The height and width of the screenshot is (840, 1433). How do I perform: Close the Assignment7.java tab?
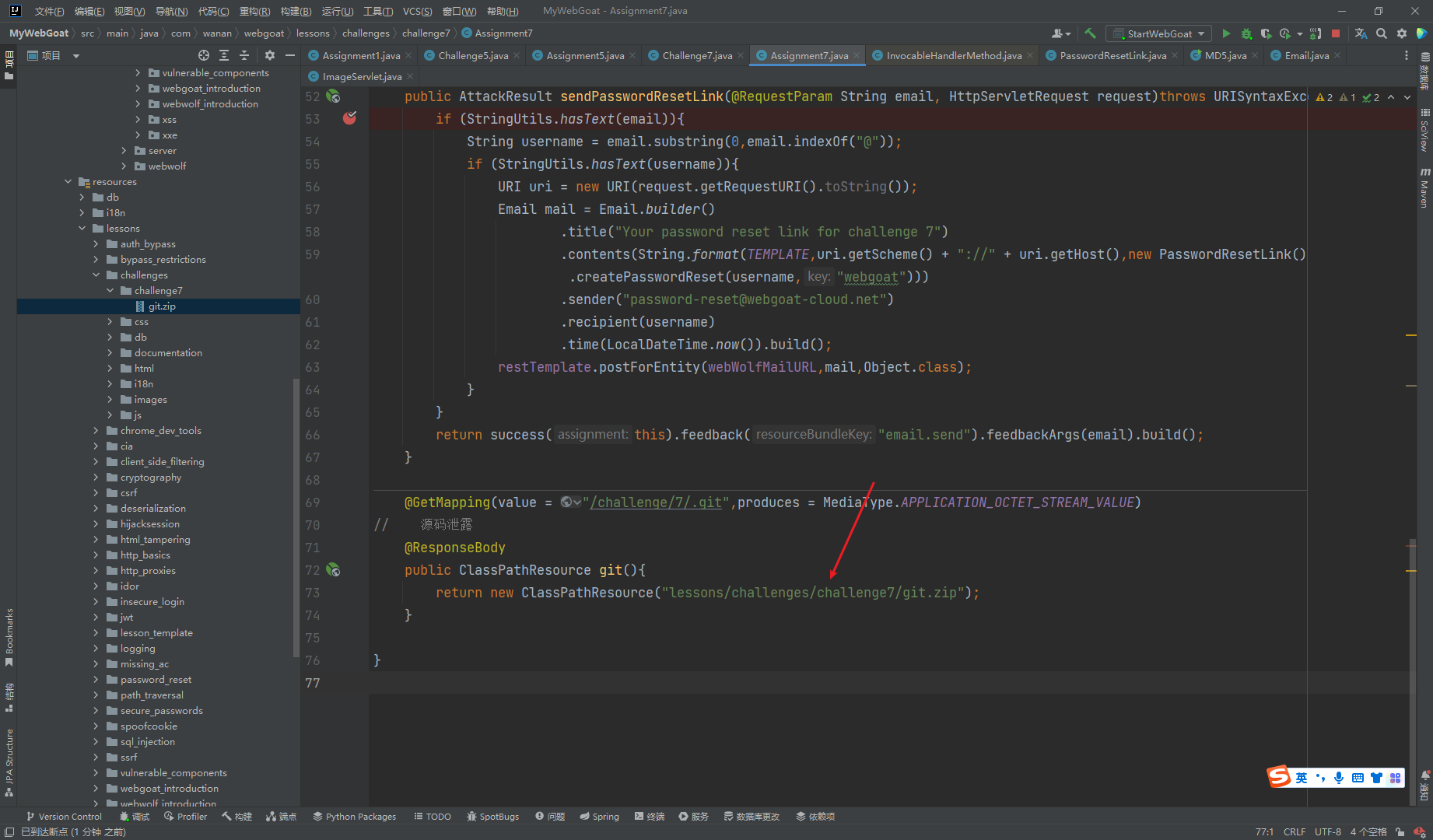click(857, 55)
